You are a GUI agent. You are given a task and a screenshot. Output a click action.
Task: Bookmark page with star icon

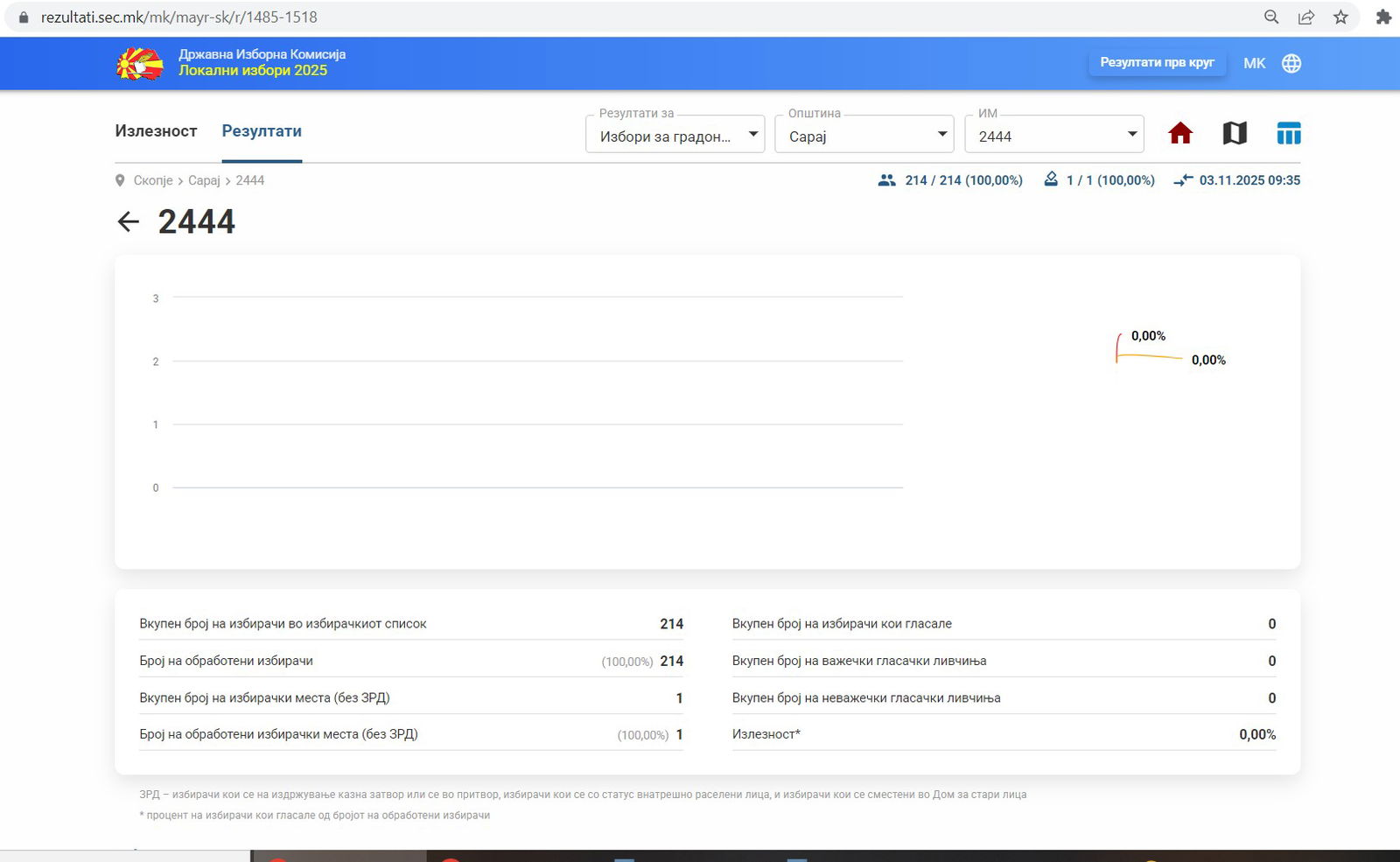tap(1340, 17)
